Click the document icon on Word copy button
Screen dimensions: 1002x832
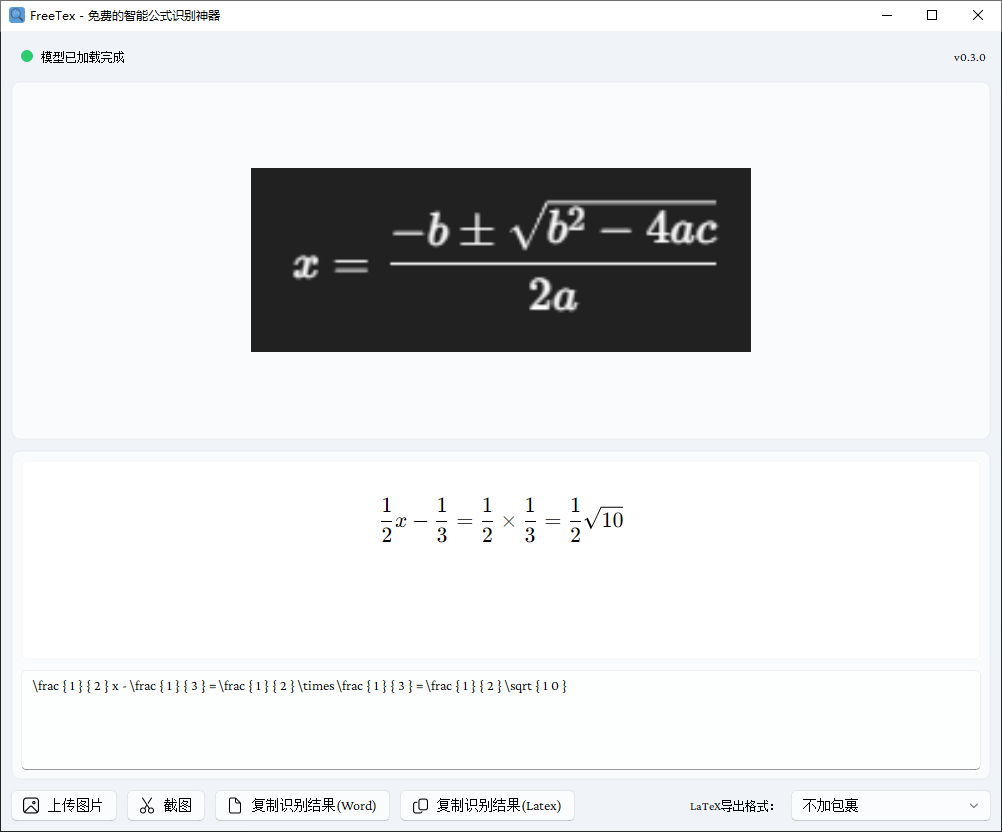coord(235,806)
